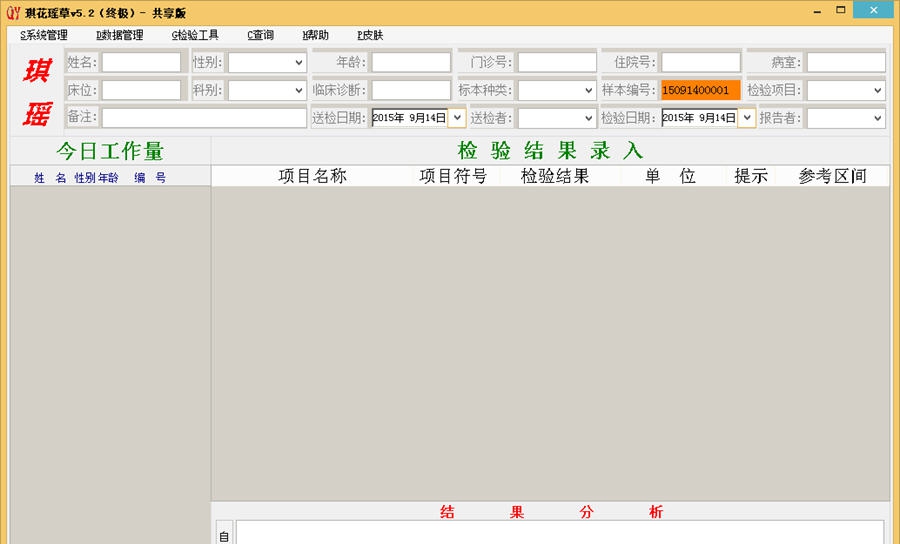Open the S系统管理 menu
This screenshot has width=900, height=544.
44,35
